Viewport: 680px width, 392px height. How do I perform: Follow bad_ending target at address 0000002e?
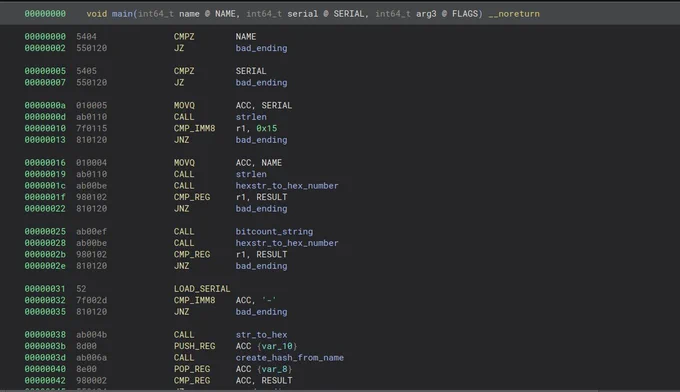pyautogui.click(x=262, y=266)
